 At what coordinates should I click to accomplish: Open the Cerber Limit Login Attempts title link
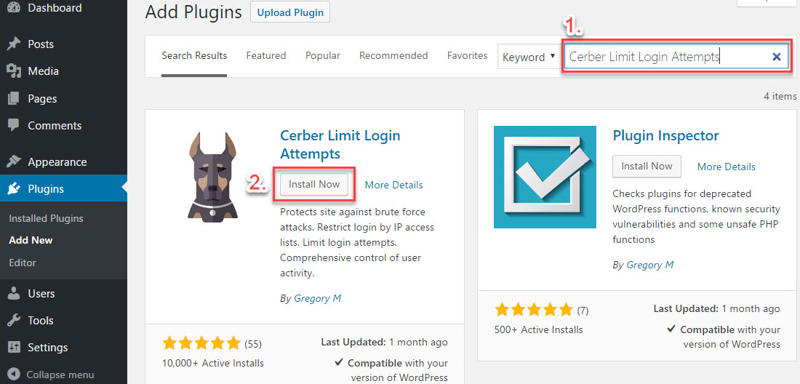tap(340, 144)
